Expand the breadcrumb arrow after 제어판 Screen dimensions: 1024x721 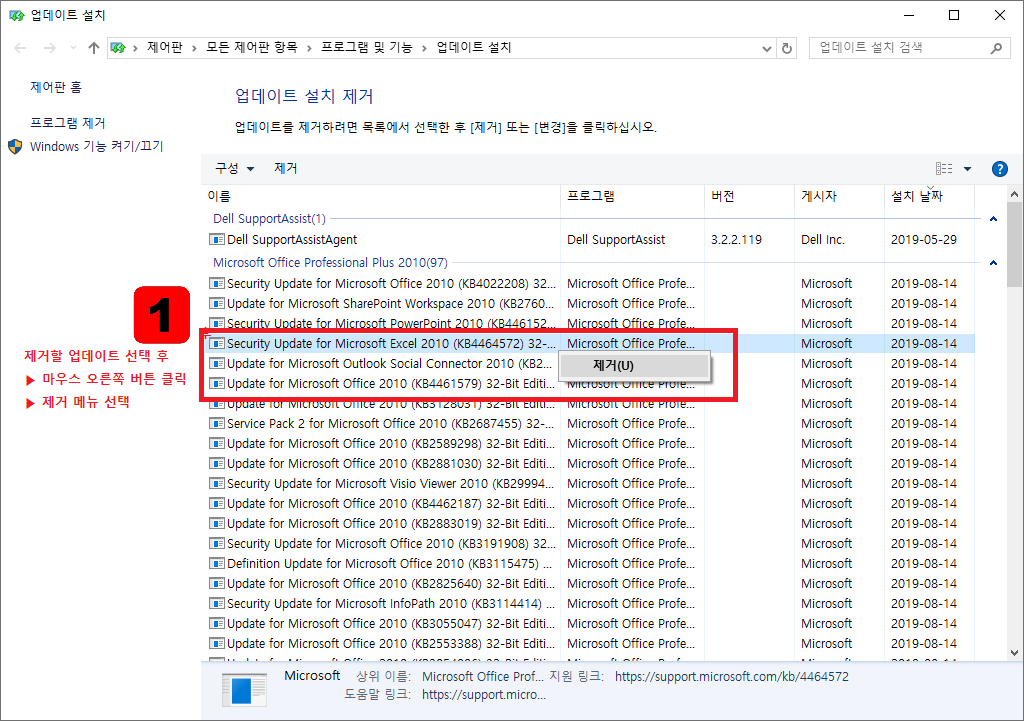pyautogui.click(x=195, y=48)
